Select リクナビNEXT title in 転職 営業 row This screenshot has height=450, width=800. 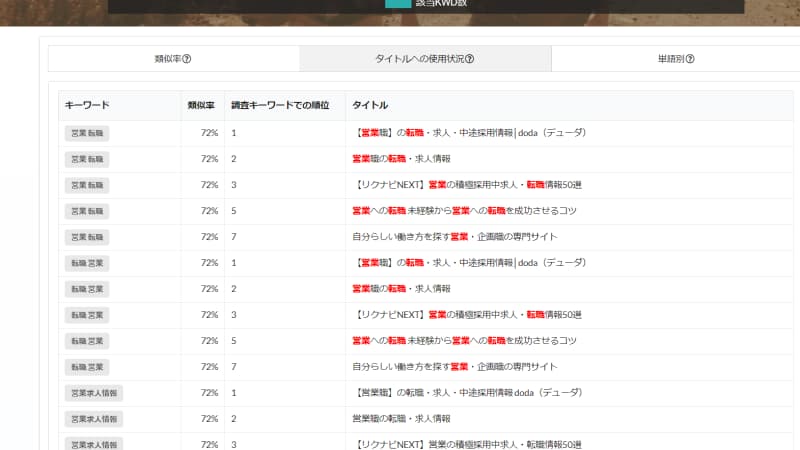point(467,315)
